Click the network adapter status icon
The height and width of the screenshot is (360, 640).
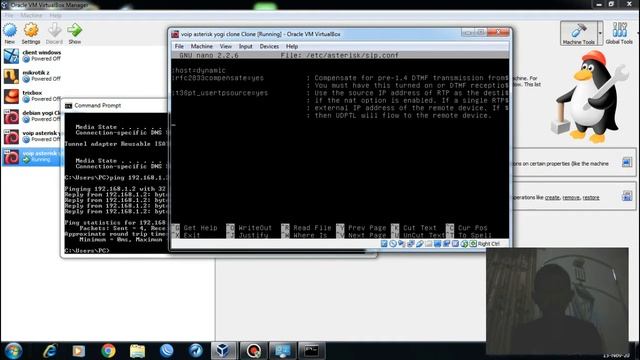pos(411,244)
